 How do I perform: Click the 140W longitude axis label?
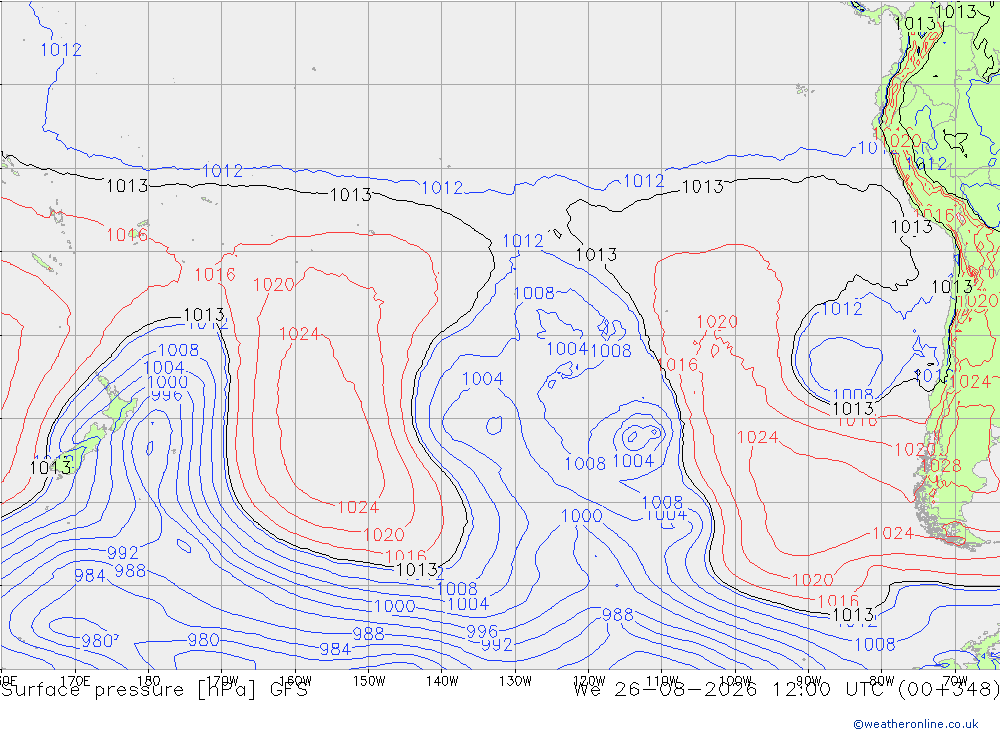(442, 681)
